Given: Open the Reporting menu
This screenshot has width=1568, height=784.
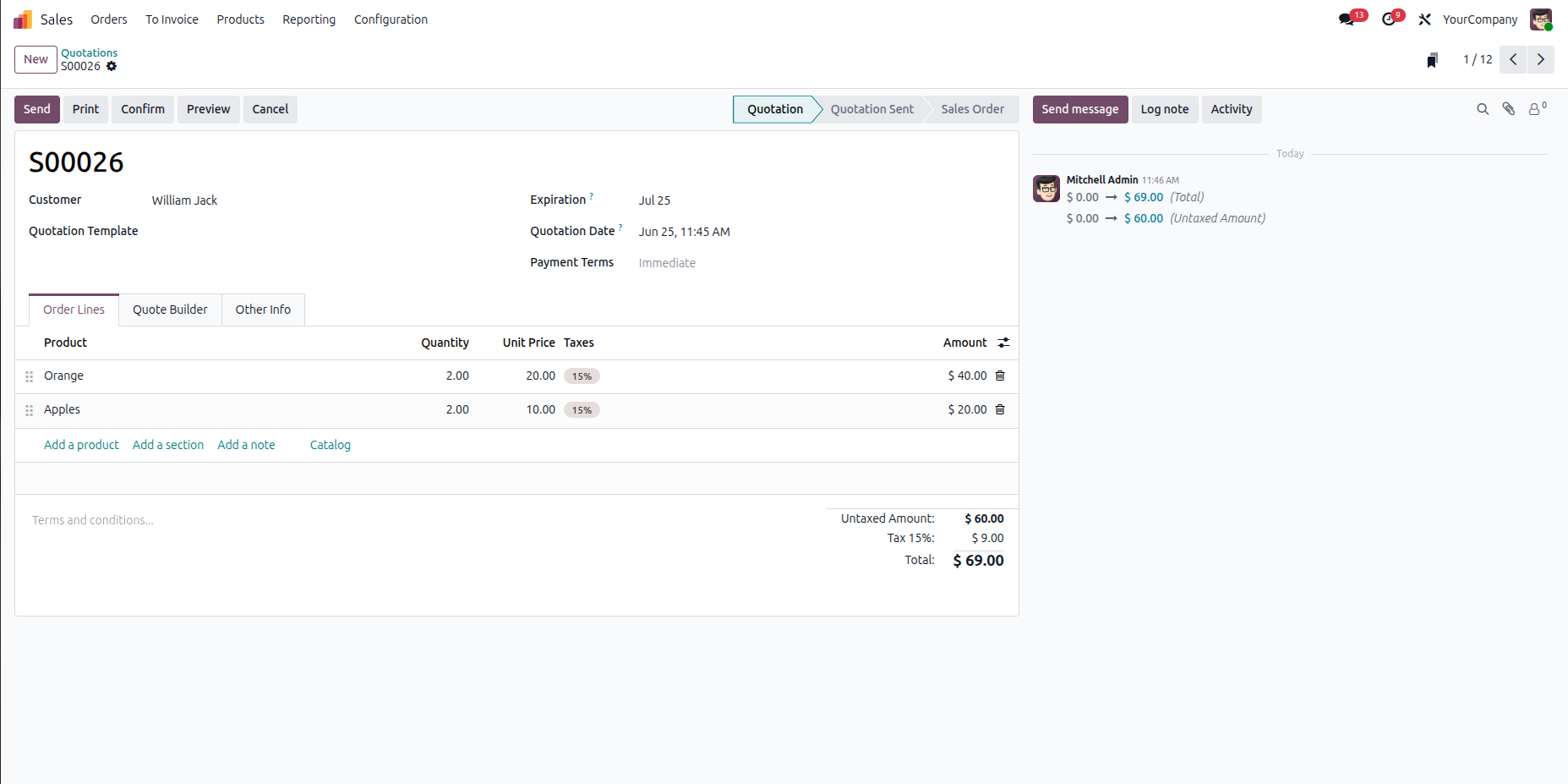Looking at the screenshot, I should coord(309,19).
